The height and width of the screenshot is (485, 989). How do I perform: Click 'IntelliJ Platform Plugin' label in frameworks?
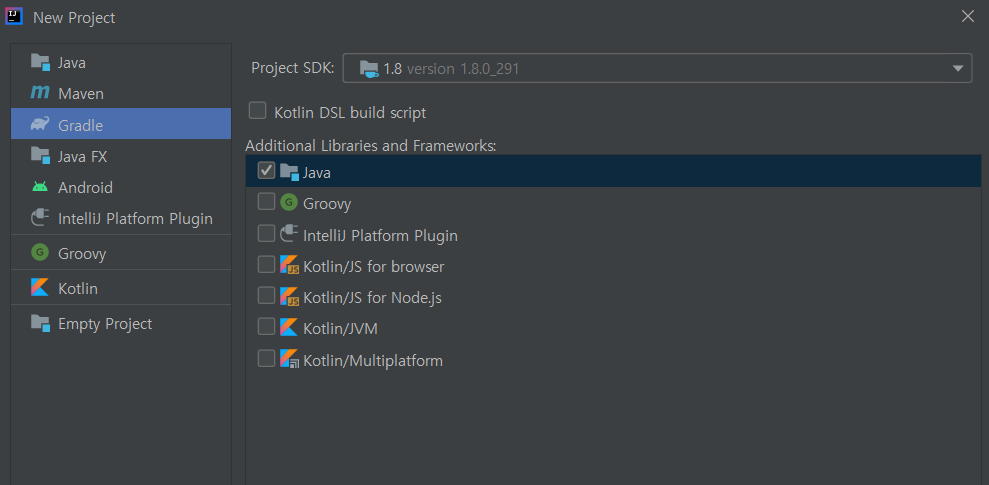coord(380,236)
